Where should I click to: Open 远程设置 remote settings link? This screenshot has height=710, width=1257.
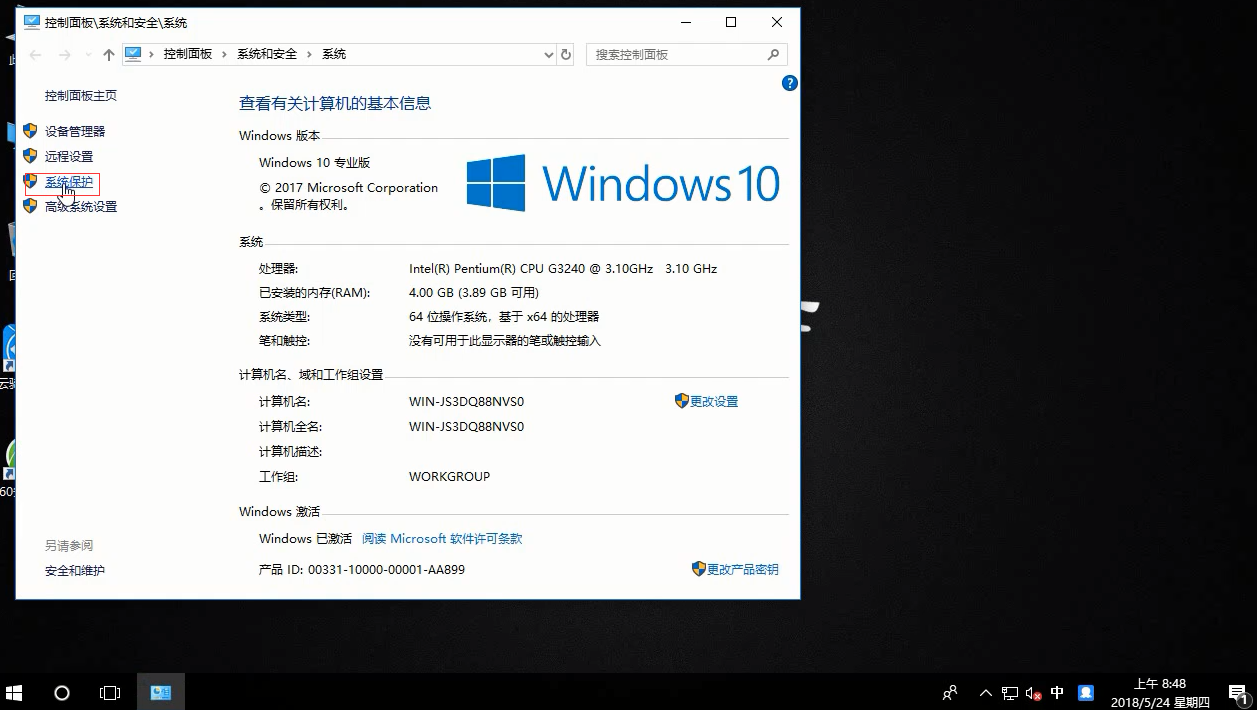point(69,156)
